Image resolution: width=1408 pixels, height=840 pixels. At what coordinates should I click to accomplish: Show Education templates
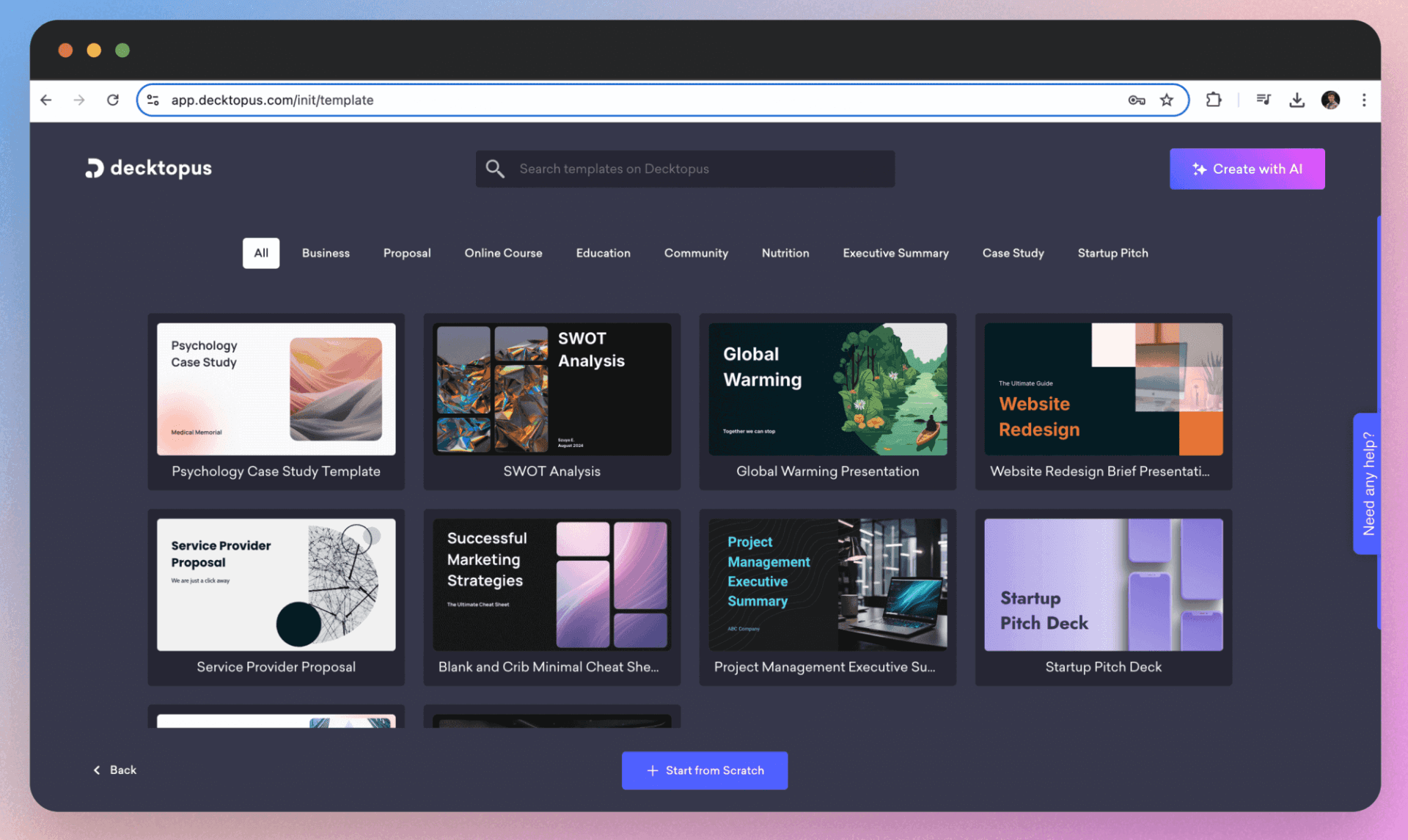[603, 253]
